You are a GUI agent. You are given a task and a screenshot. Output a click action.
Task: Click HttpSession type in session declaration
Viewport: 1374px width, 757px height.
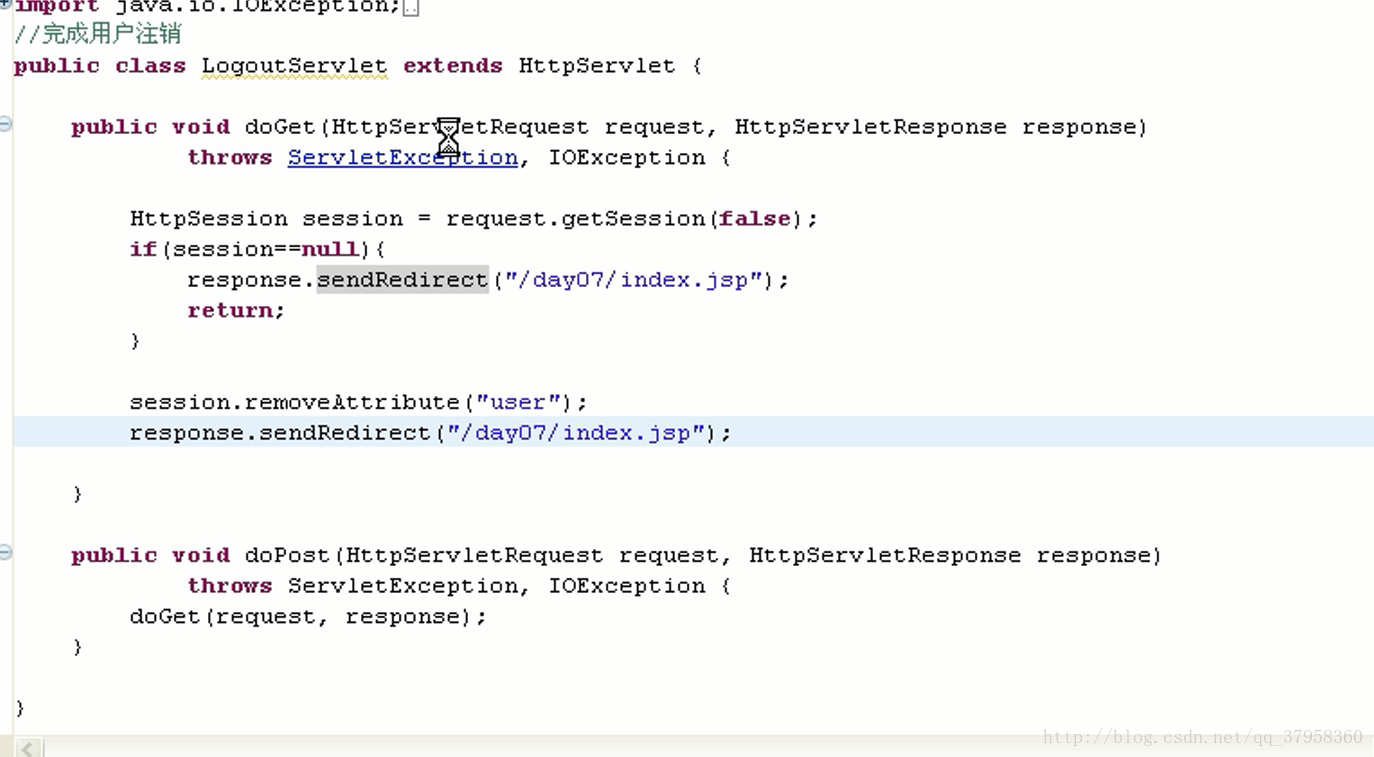pyautogui.click(x=208, y=219)
